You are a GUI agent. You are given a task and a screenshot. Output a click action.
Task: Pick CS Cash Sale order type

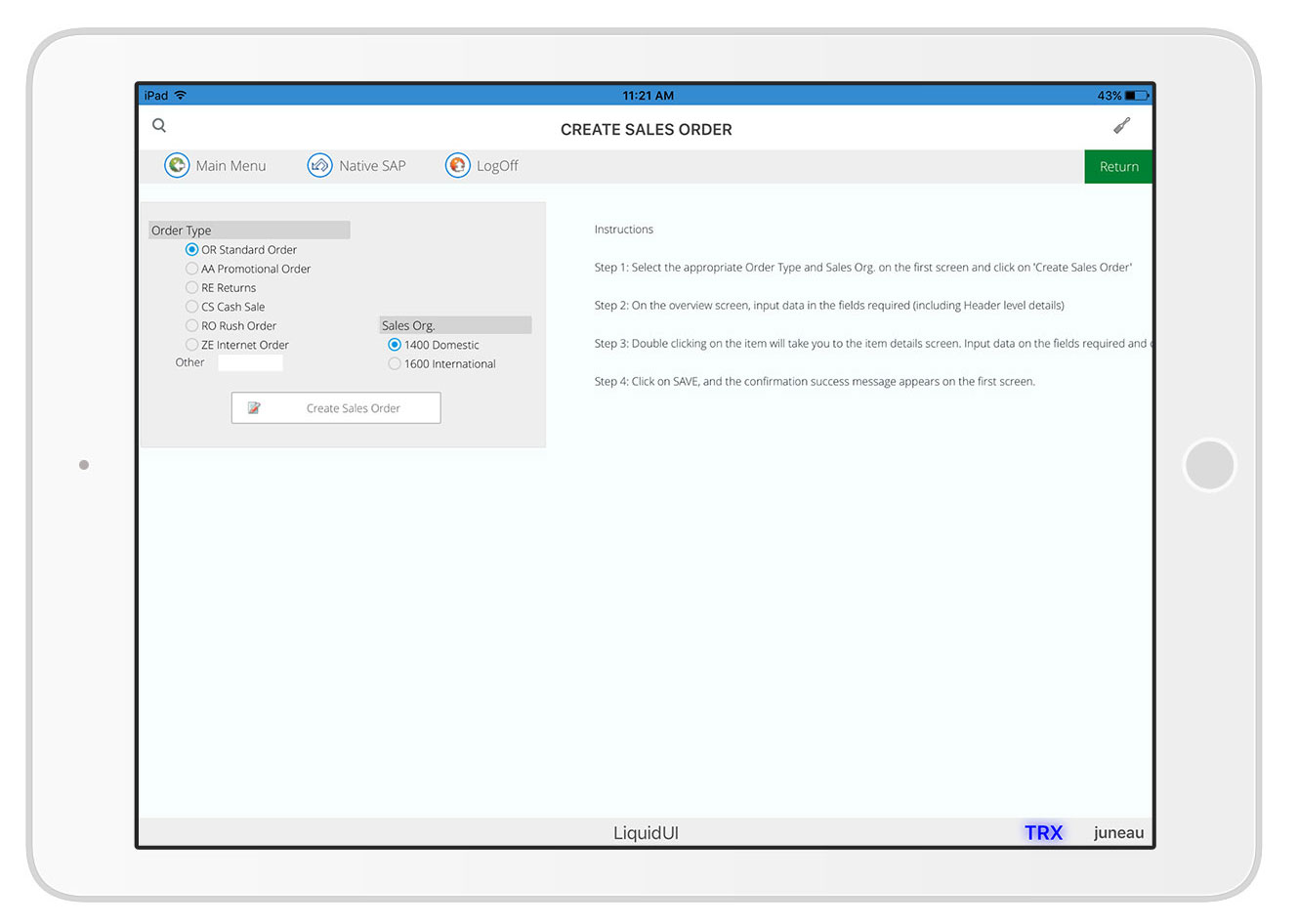point(192,307)
